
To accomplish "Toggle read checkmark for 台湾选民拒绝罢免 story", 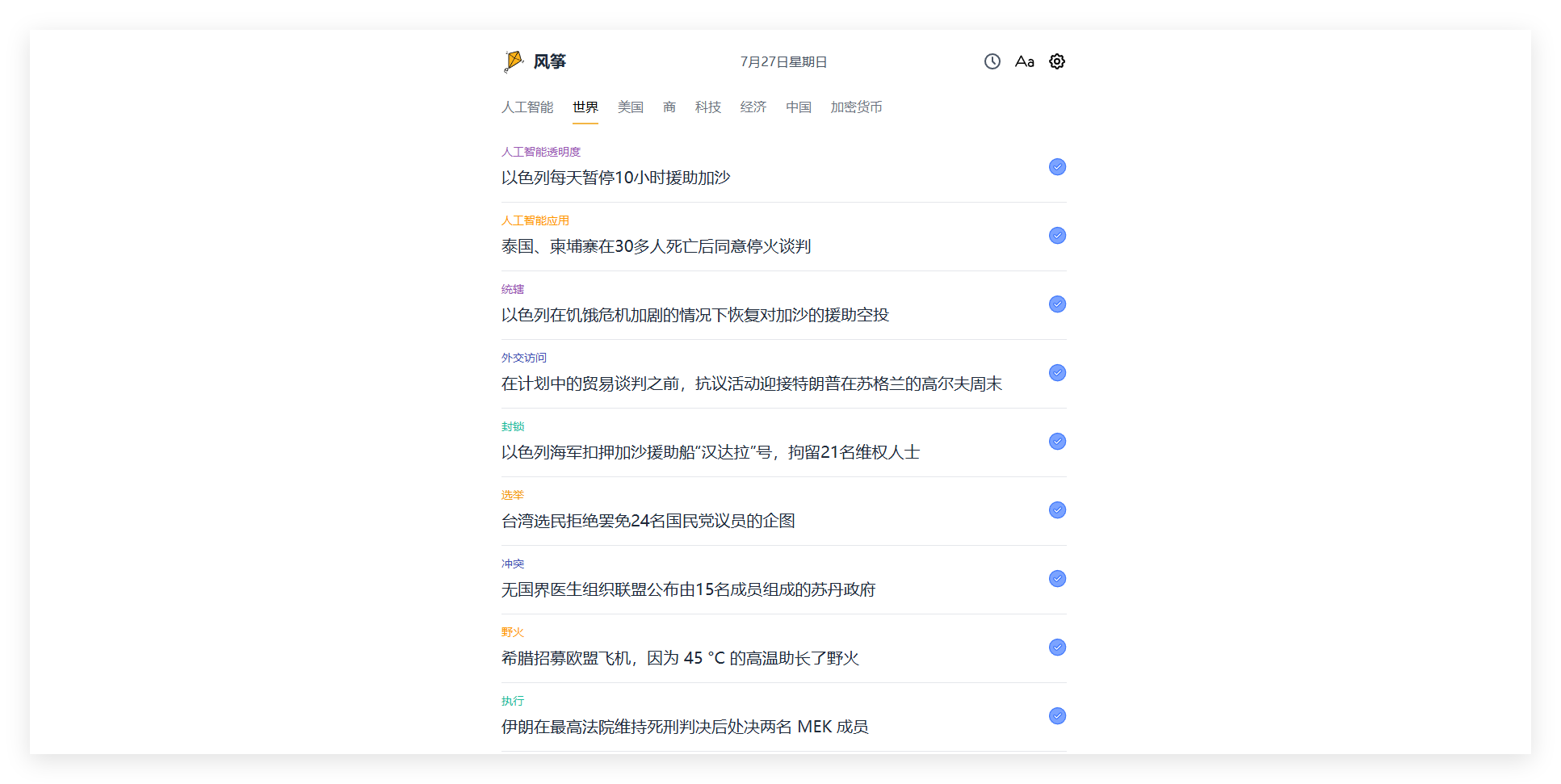I will click(x=1057, y=510).
